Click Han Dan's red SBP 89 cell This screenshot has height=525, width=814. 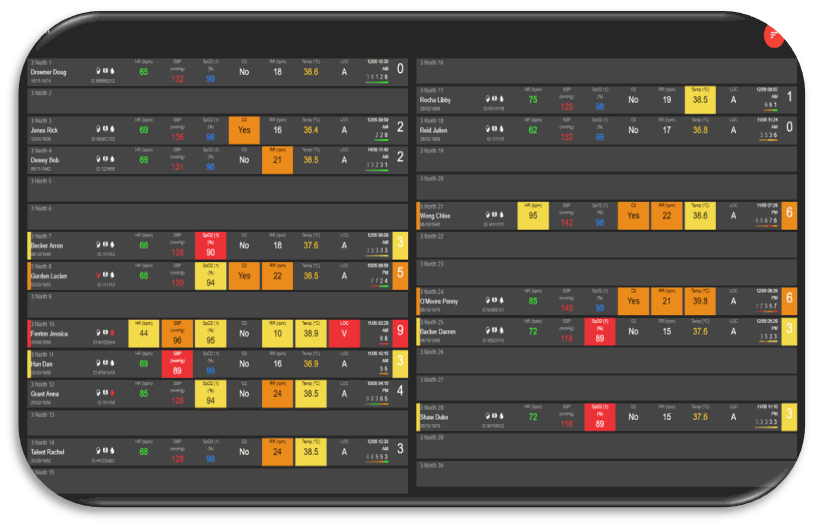pos(178,364)
